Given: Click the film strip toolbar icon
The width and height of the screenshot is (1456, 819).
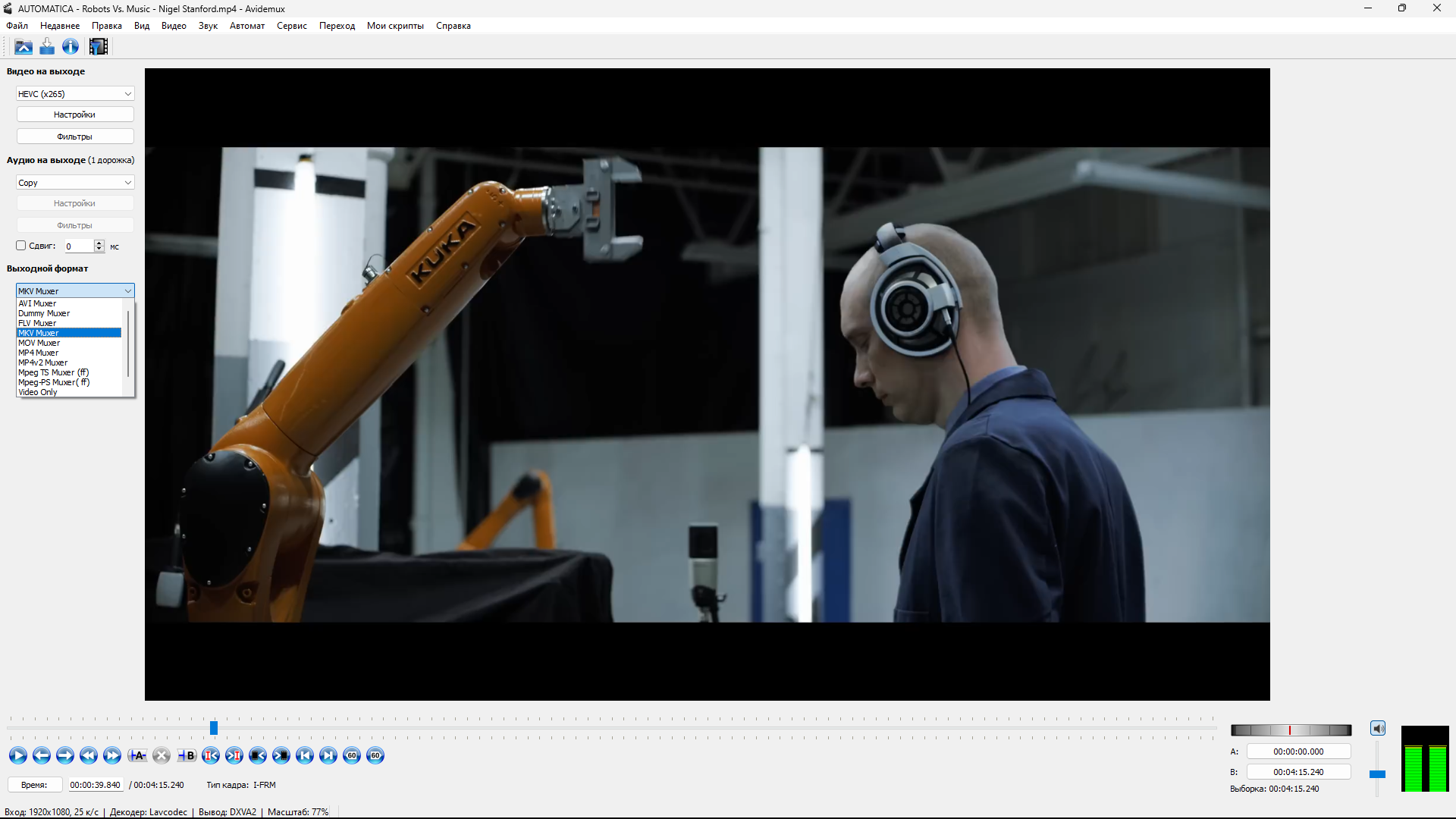Looking at the screenshot, I should pyautogui.click(x=99, y=47).
